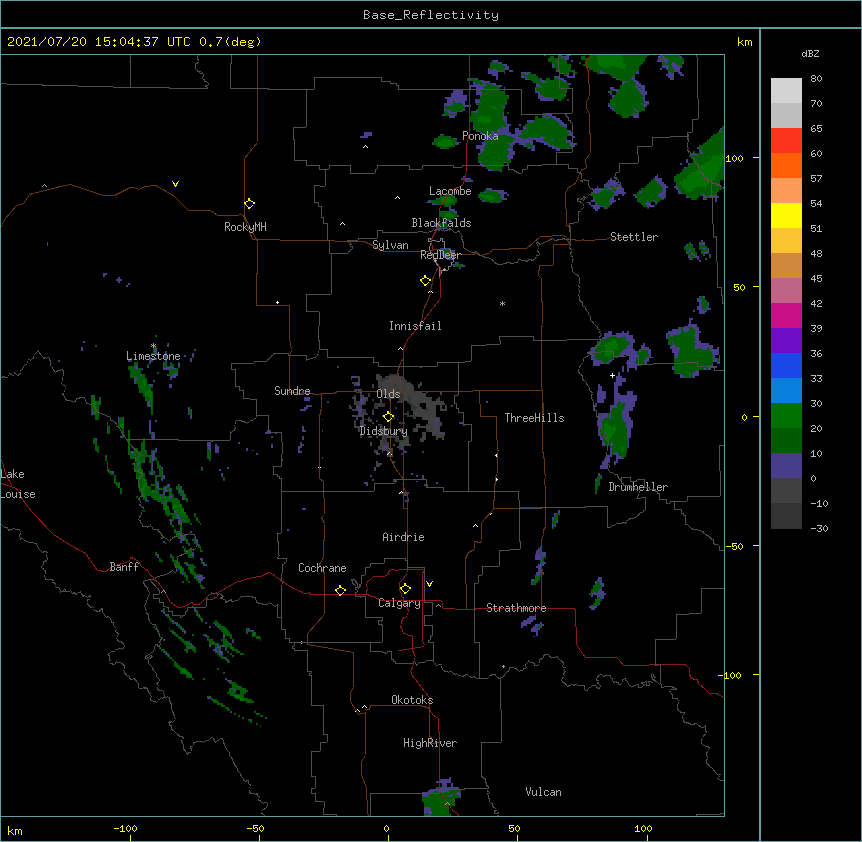This screenshot has height=842, width=862.
Task: Click the light gray 80-70 dBZ swatch
Action: click(786, 91)
